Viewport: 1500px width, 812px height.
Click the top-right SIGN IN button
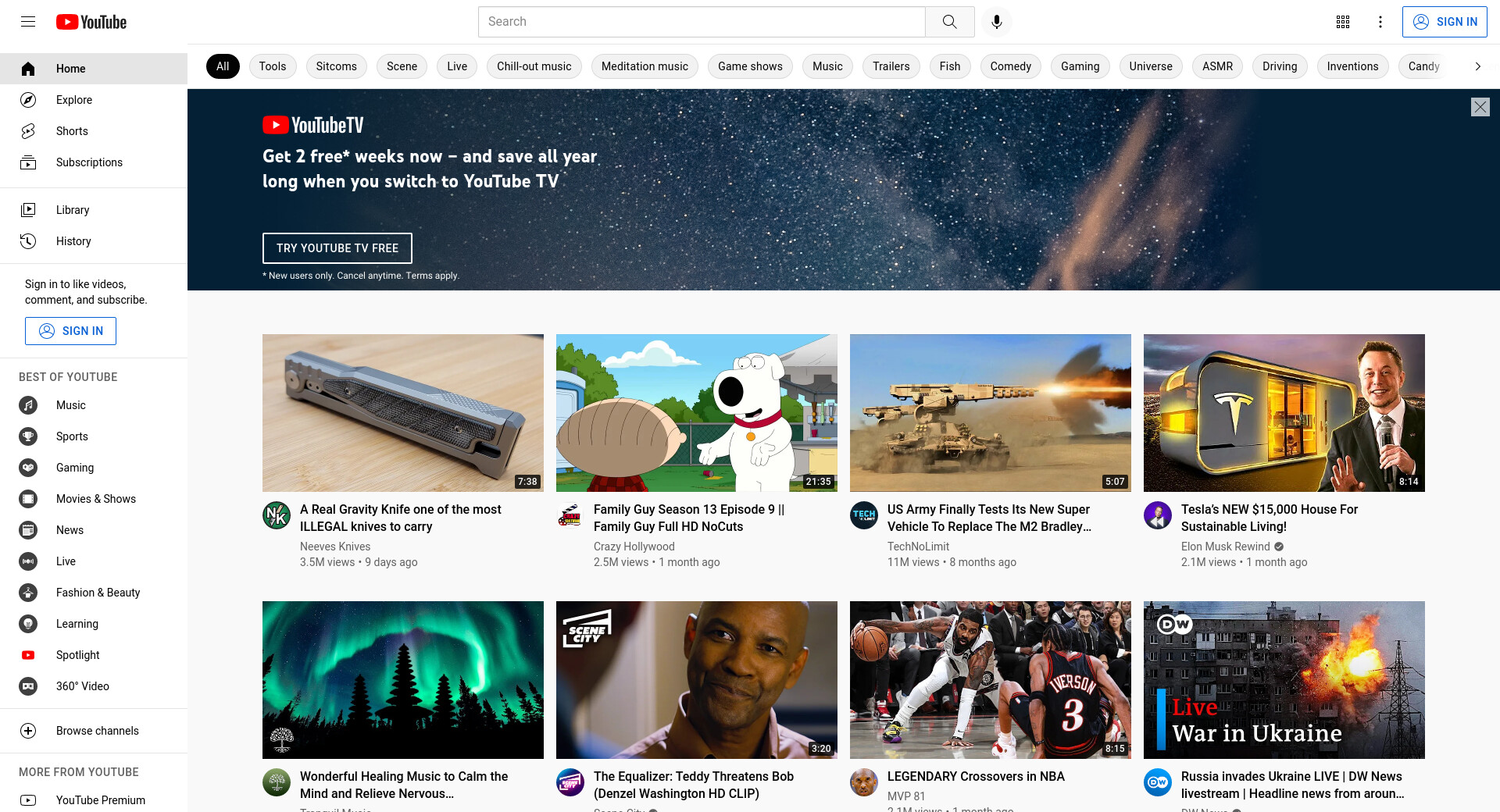(x=1445, y=22)
